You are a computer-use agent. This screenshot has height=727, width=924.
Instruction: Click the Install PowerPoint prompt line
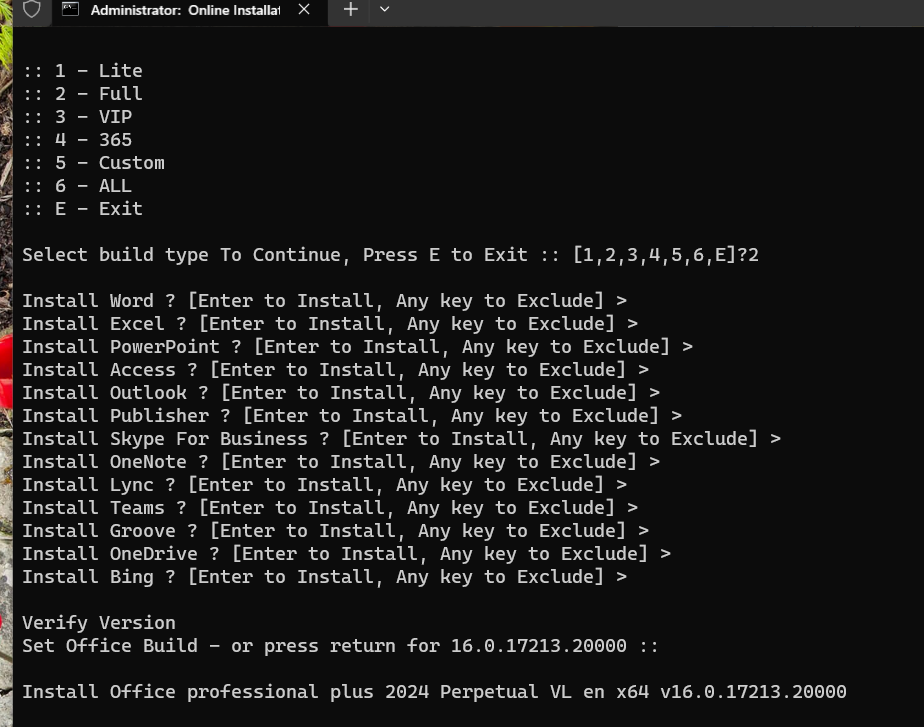pos(358,347)
